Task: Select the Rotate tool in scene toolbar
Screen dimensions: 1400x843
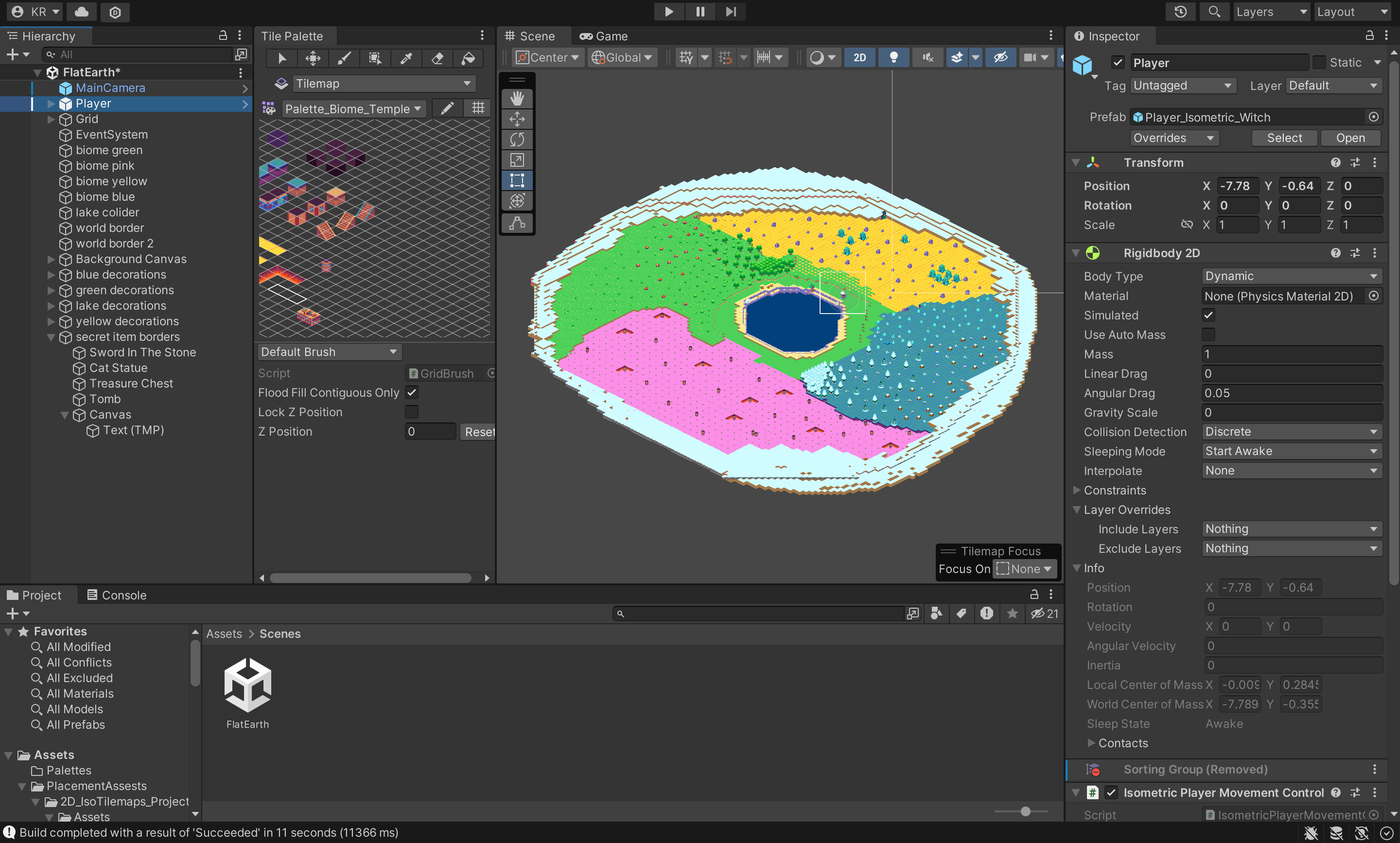Action: point(517,139)
